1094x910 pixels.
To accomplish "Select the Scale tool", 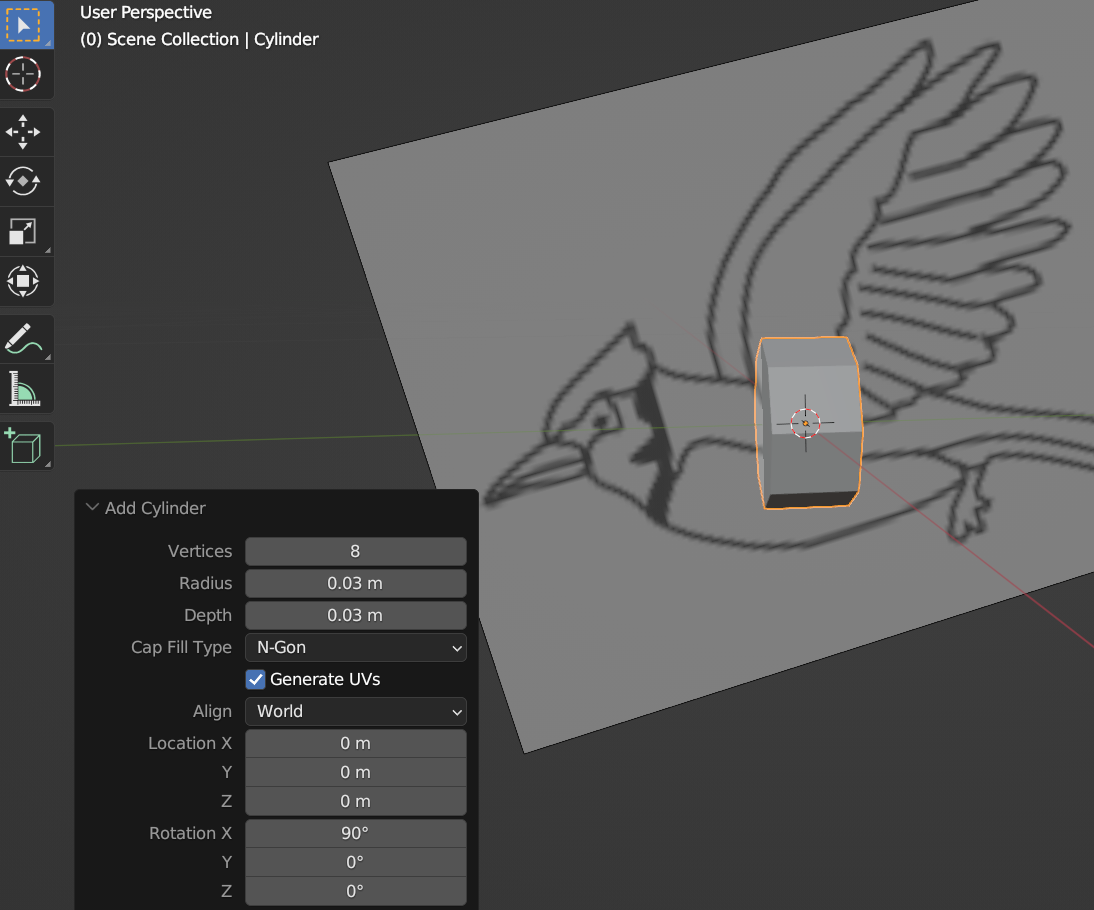I will tap(23, 232).
